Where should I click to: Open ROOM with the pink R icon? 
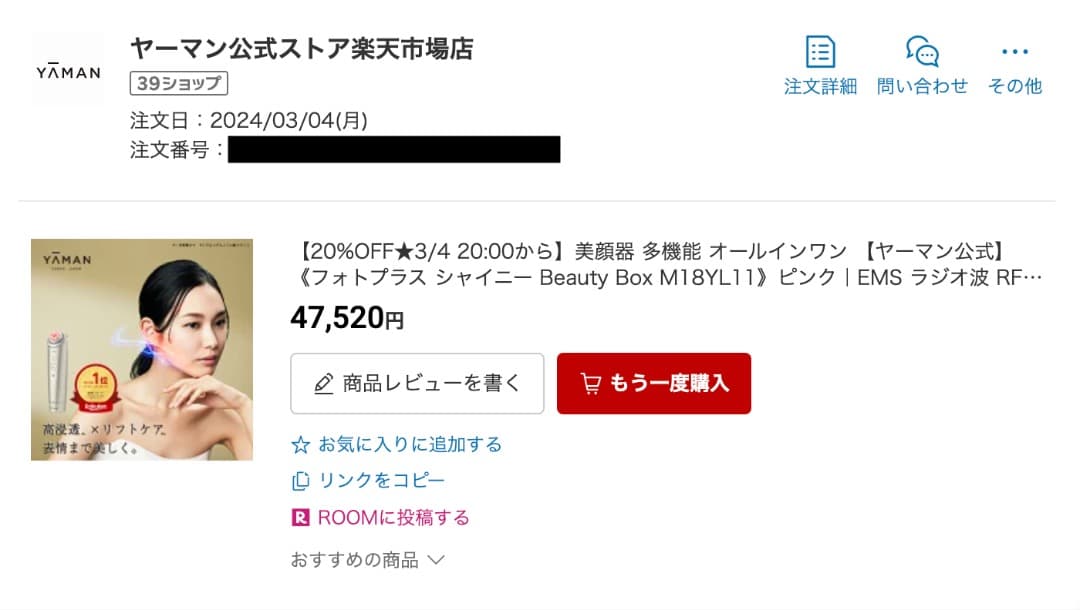tap(299, 517)
